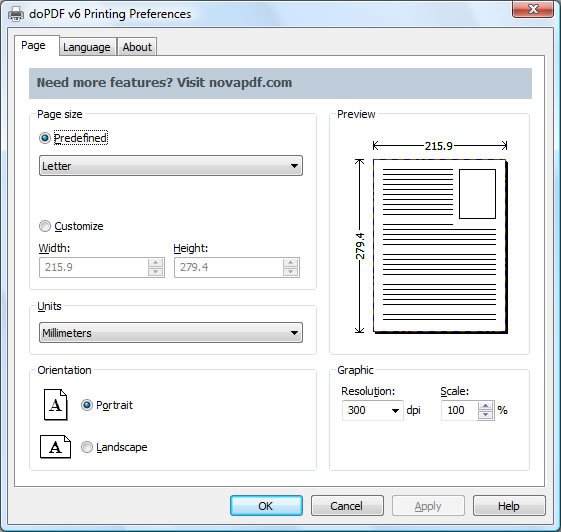Close the Printing Preferences window
Screen dimensions: 561x532
pos(533,9)
